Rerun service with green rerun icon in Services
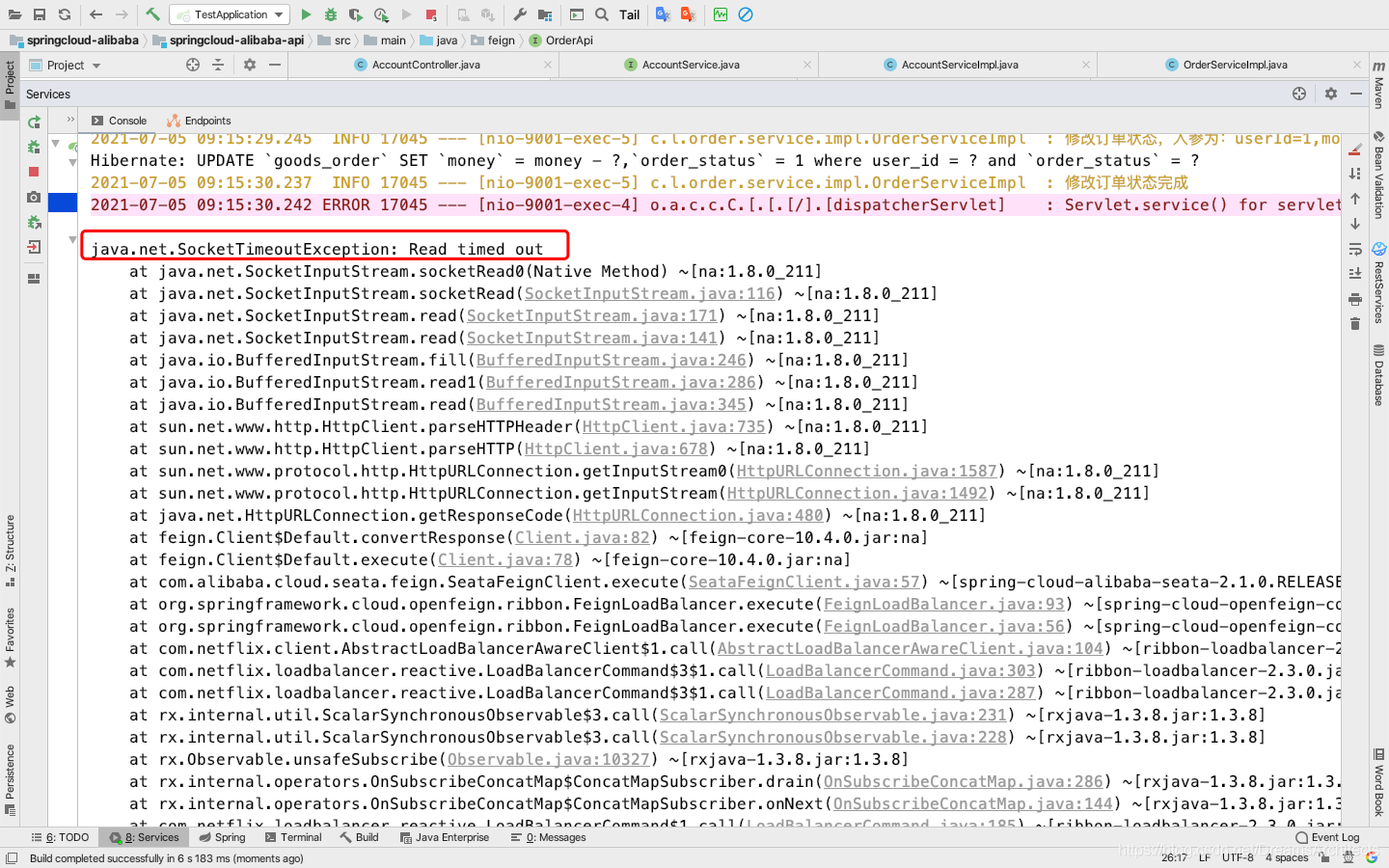This screenshot has width=1389, height=868. click(34, 122)
